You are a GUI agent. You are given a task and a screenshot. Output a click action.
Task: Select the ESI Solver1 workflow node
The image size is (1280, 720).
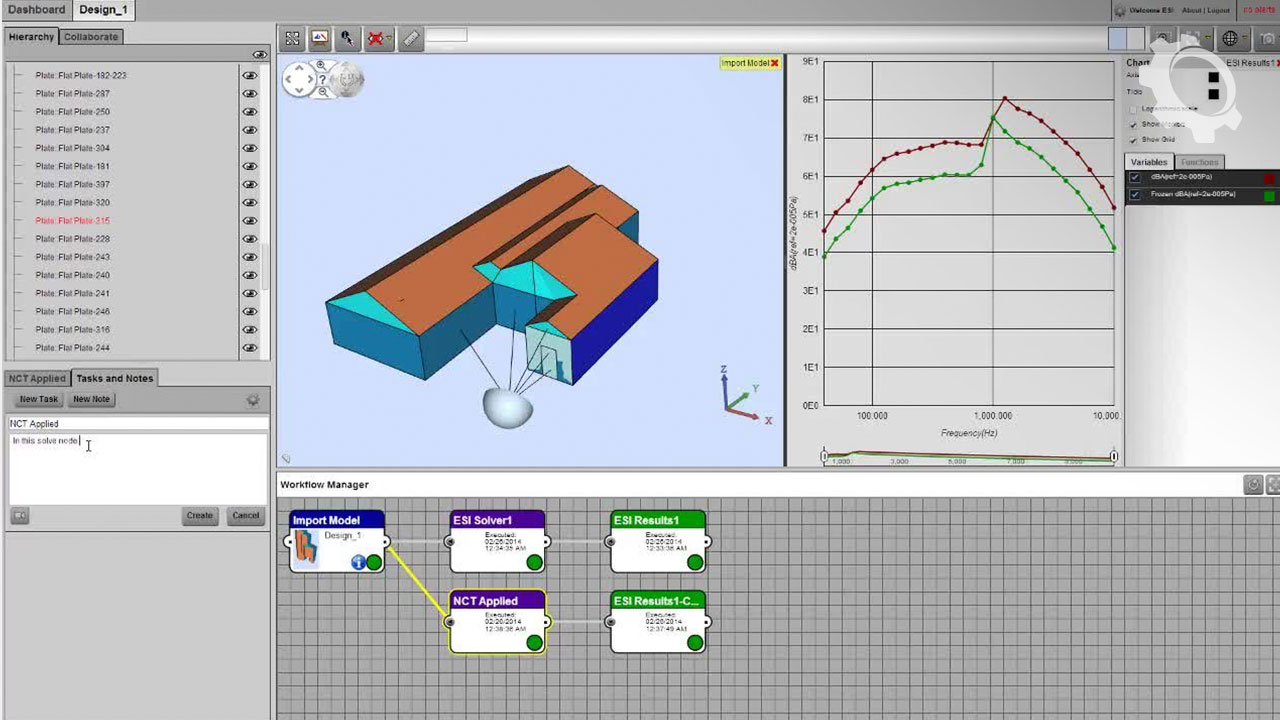(497, 541)
